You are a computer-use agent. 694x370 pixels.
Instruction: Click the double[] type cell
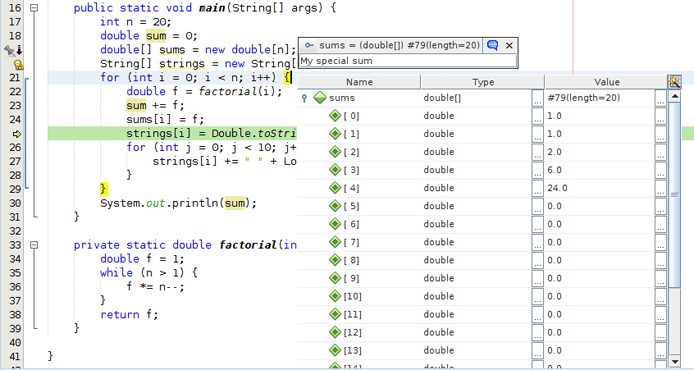click(x=476, y=98)
